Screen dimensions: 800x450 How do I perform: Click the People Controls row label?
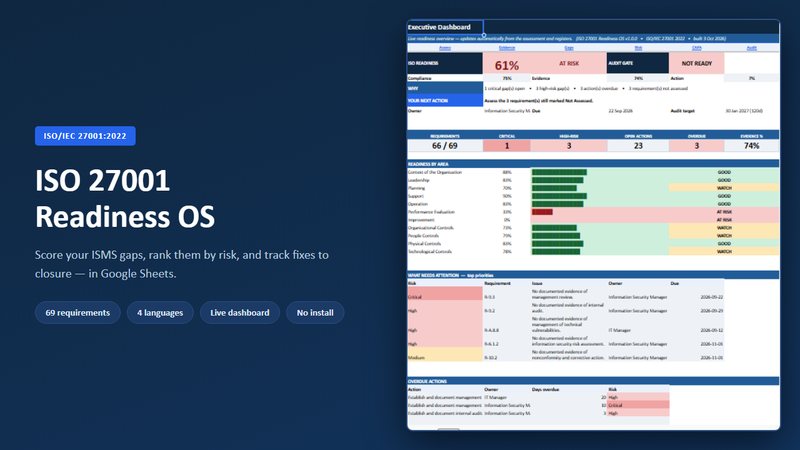point(423,236)
